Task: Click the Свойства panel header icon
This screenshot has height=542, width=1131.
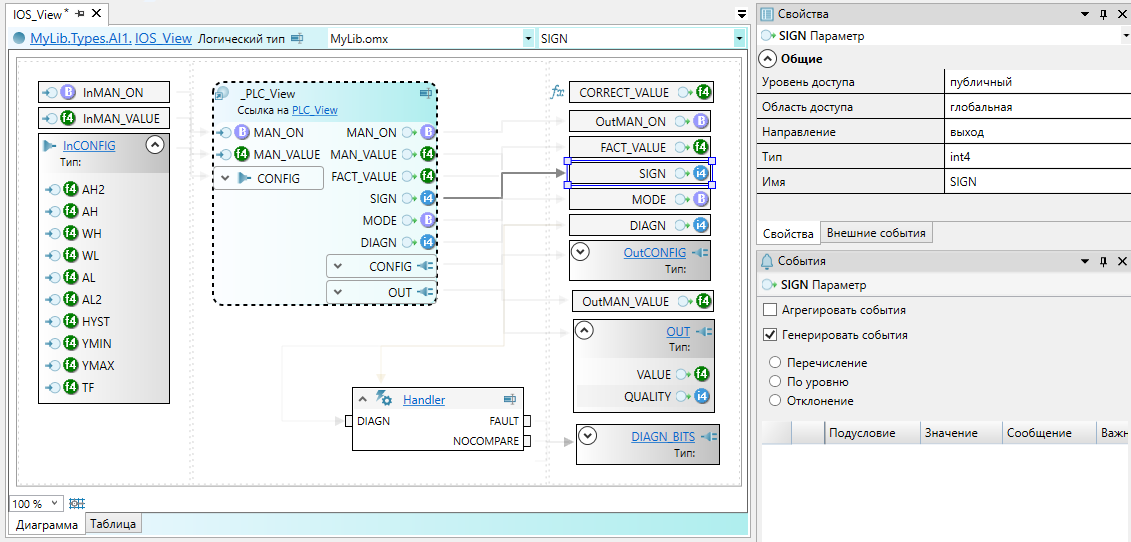Action: tap(768, 14)
